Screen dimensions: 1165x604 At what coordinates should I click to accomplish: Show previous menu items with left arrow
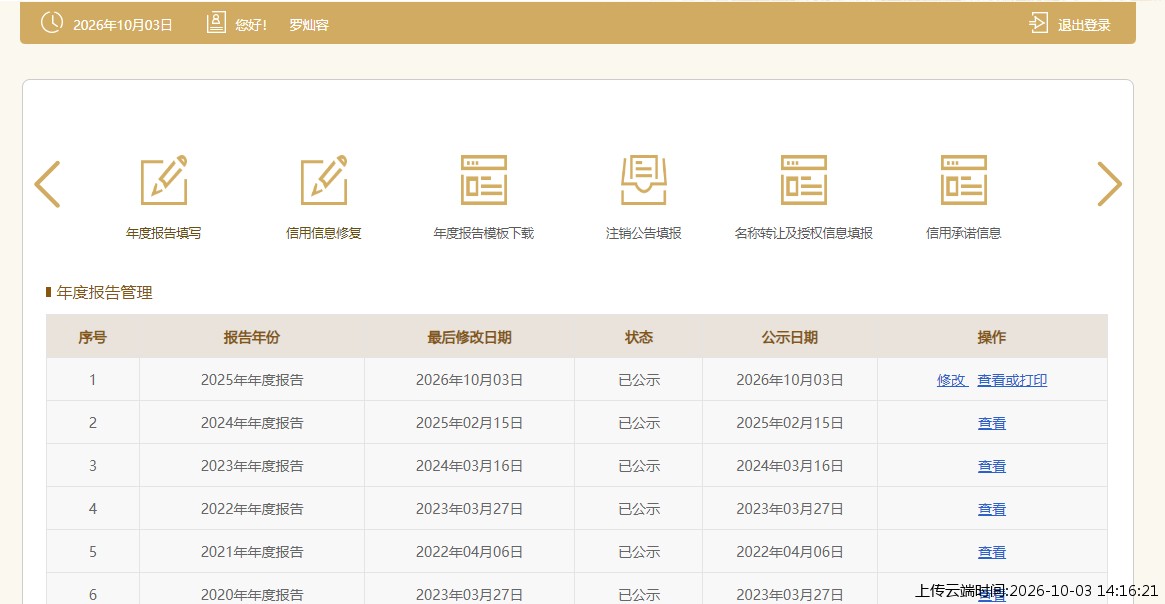[48, 184]
